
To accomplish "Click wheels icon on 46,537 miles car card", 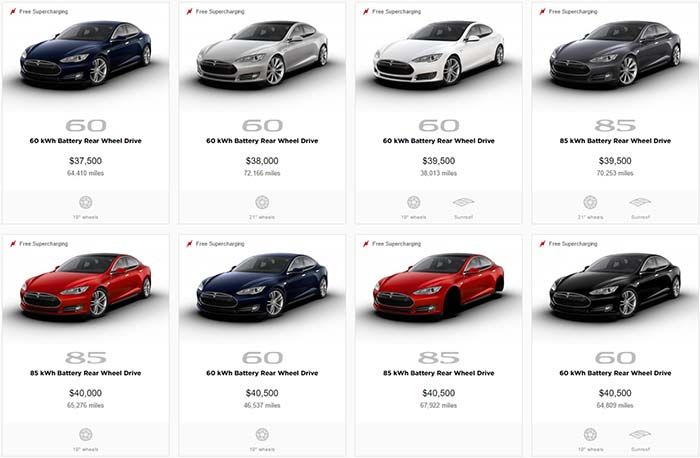I will click(x=262, y=434).
